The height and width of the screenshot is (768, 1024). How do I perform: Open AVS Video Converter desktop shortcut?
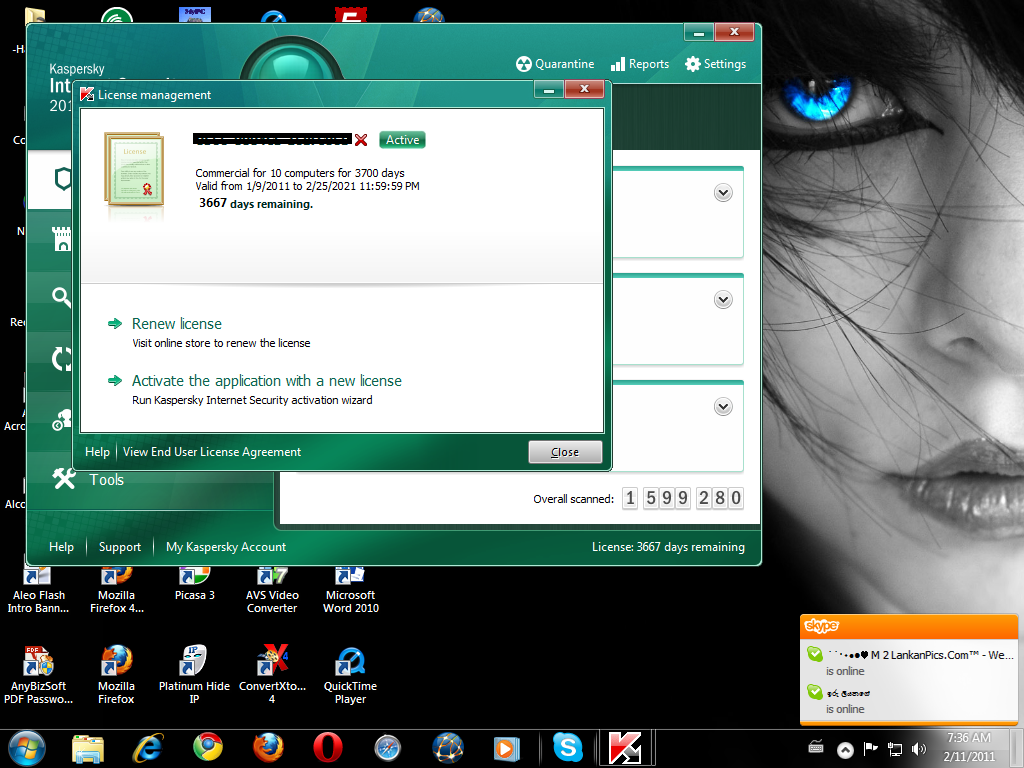[x=272, y=590]
